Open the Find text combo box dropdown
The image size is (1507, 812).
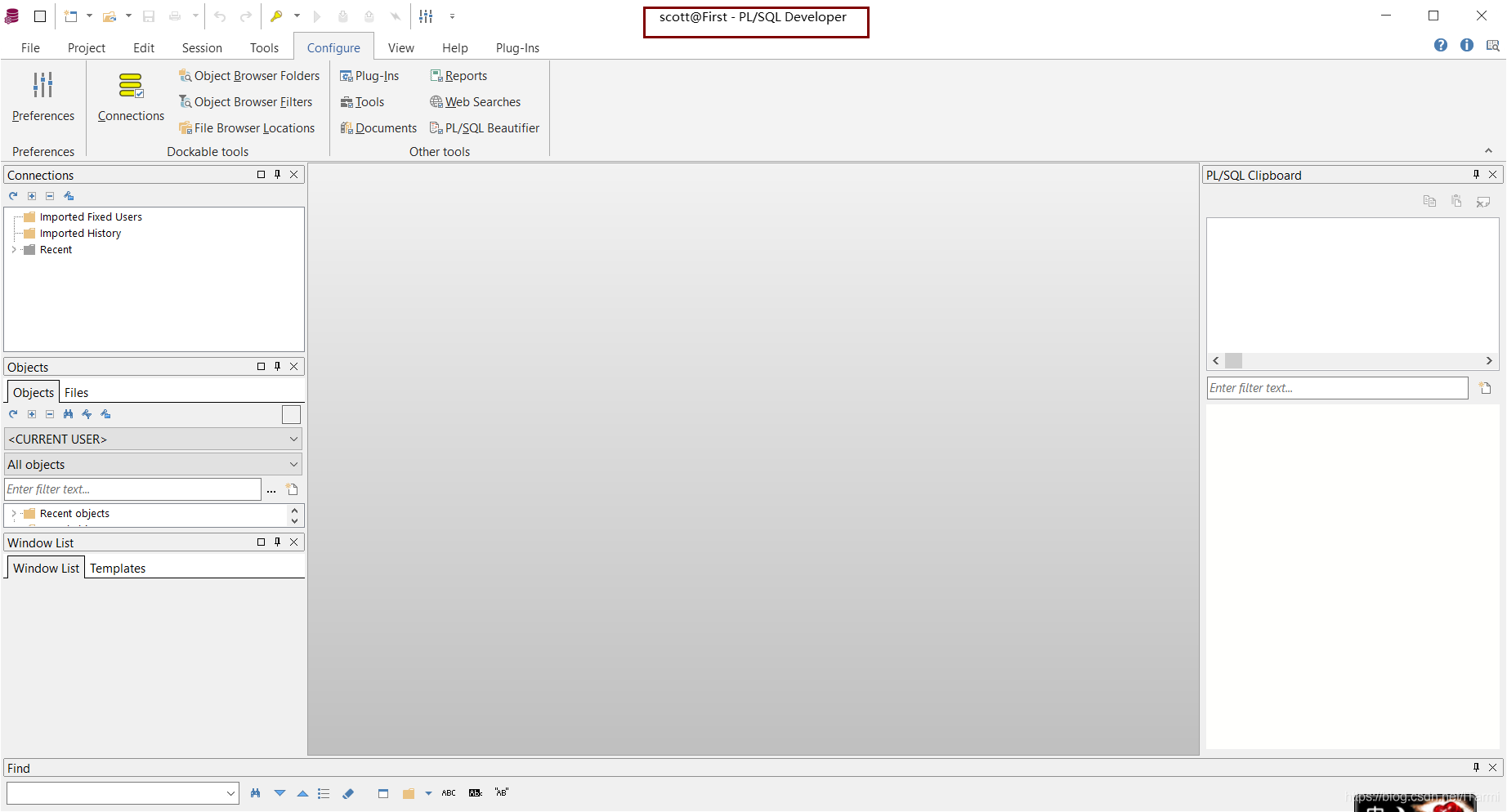coord(230,793)
